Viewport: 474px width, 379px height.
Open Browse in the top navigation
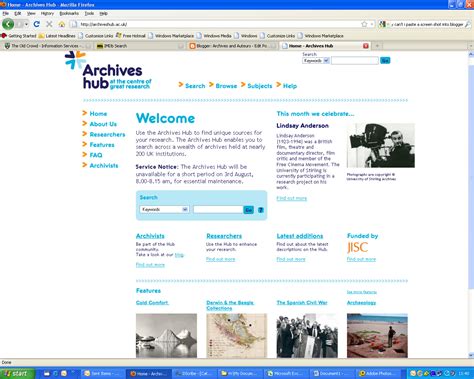coord(226,86)
